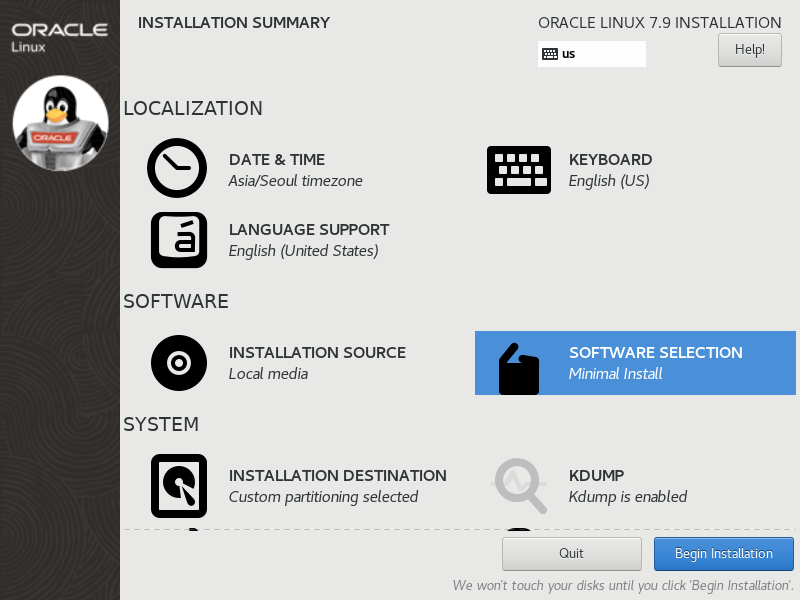The width and height of the screenshot is (800, 600).
Task: Select LANGUAGE SUPPORT heading
Action: (x=309, y=230)
